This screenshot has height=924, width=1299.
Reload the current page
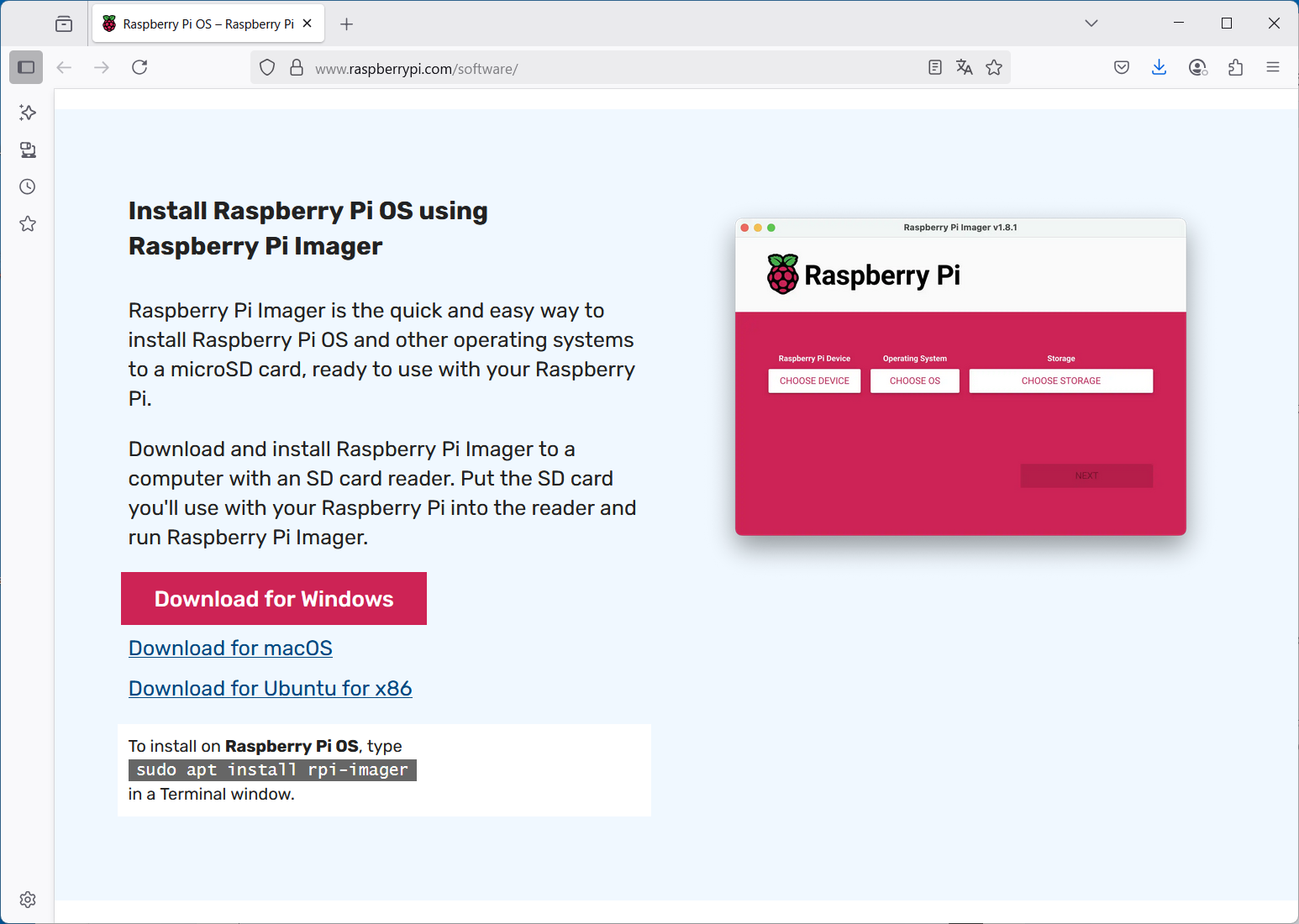pyautogui.click(x=139, y=67)
